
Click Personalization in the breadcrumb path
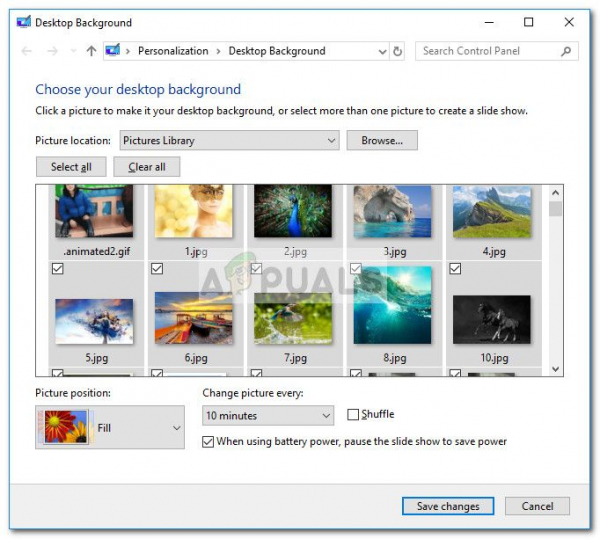173,51
